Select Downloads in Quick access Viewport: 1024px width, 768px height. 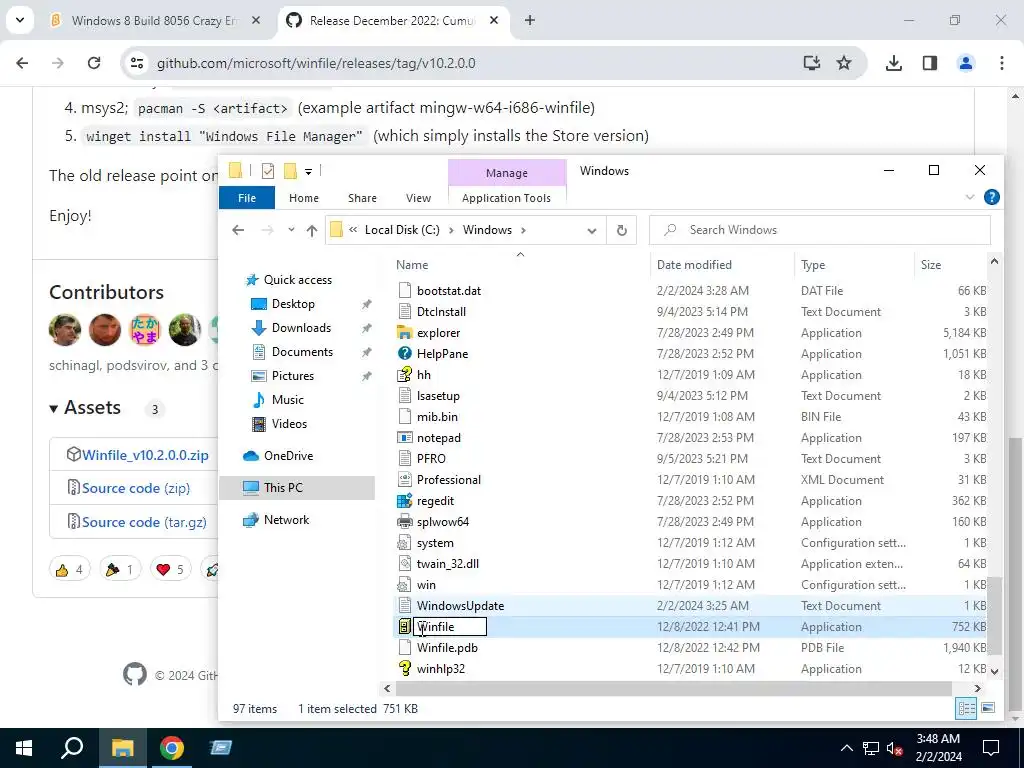(301, 328)
